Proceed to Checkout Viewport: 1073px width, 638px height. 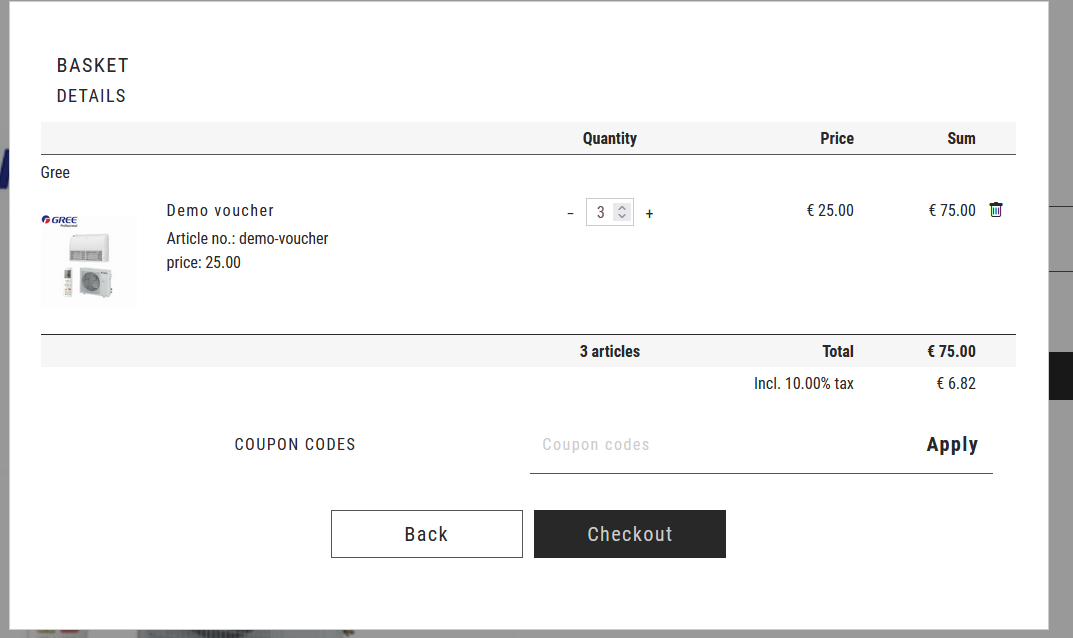(630, 534)
